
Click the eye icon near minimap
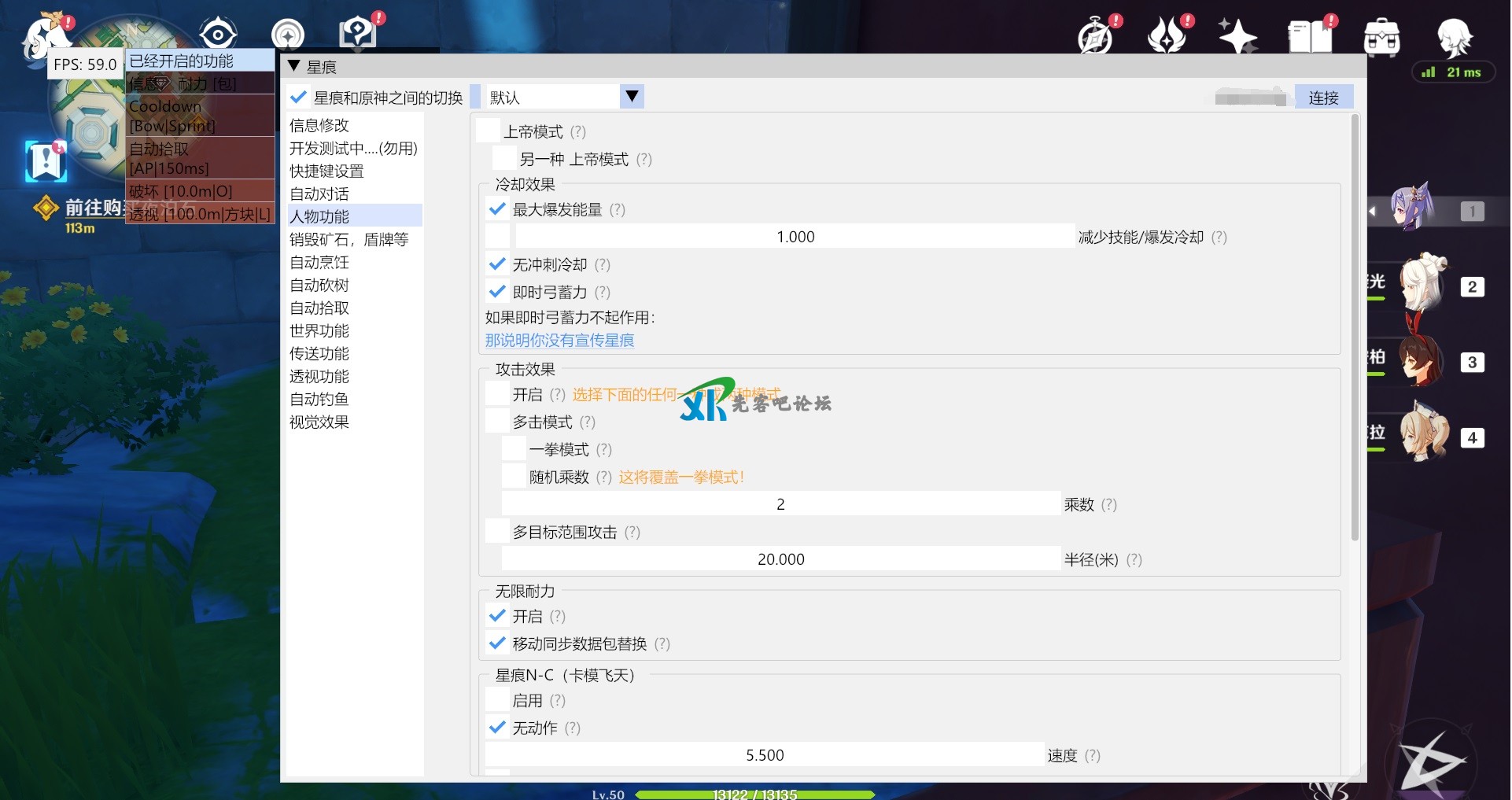217,35
